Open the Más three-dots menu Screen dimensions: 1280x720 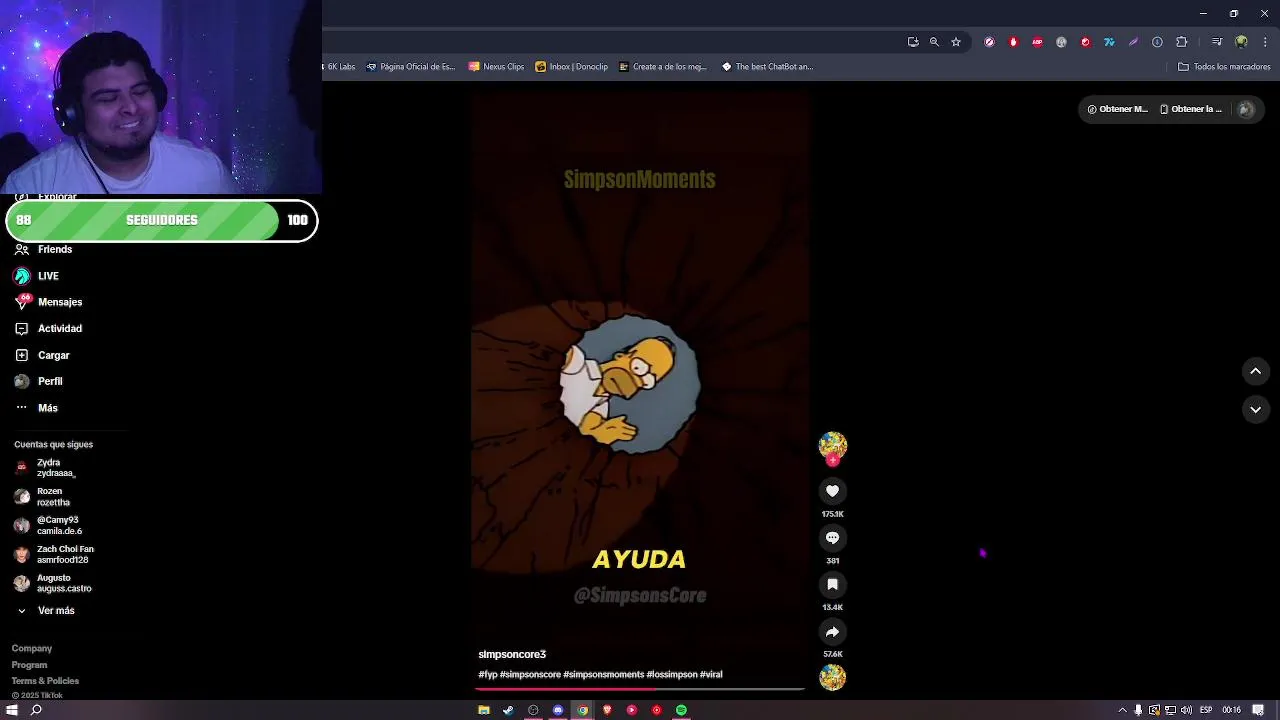pos(36,408)
